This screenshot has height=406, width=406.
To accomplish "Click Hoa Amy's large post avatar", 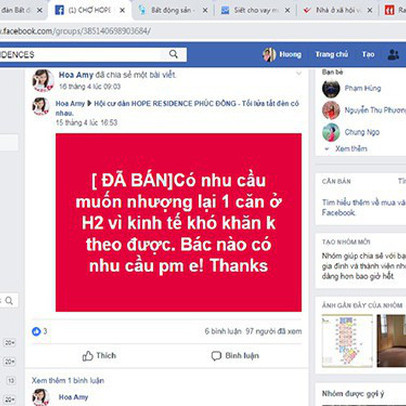I will (43, 80).
